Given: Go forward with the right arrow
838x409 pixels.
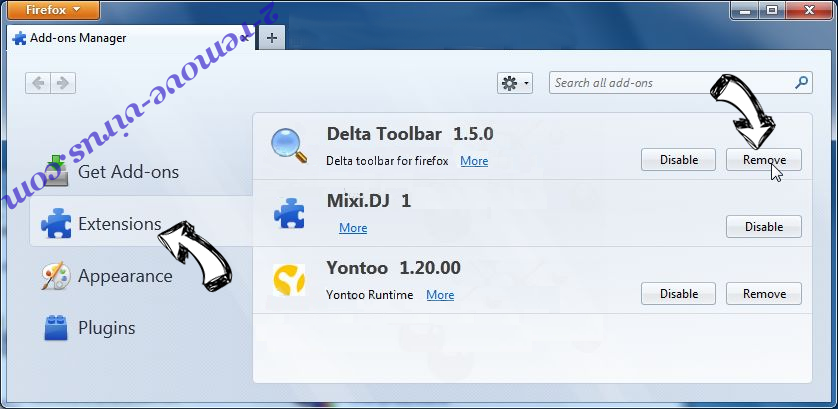Looking at the screenshot, I should (x=63, y=83).
